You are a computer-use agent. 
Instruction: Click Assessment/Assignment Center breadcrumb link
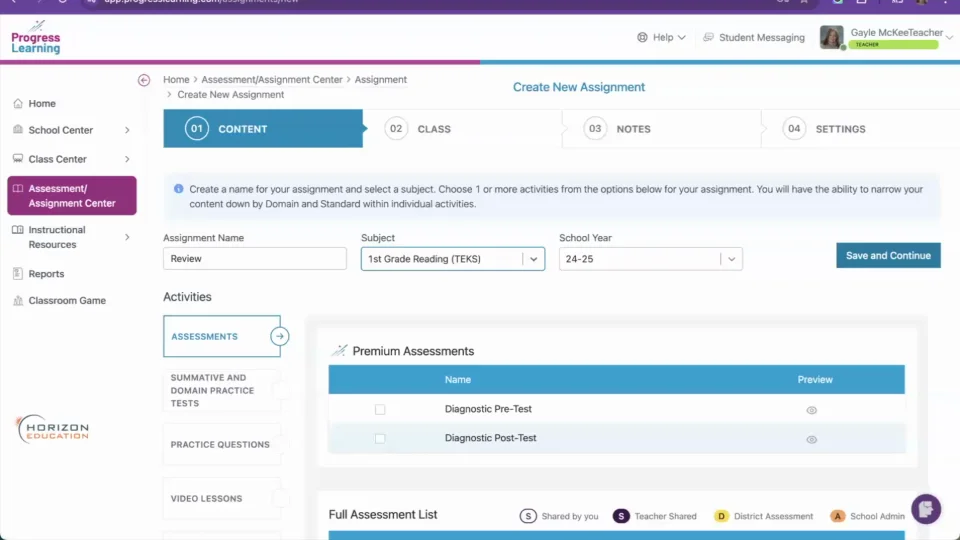(271, 80)
